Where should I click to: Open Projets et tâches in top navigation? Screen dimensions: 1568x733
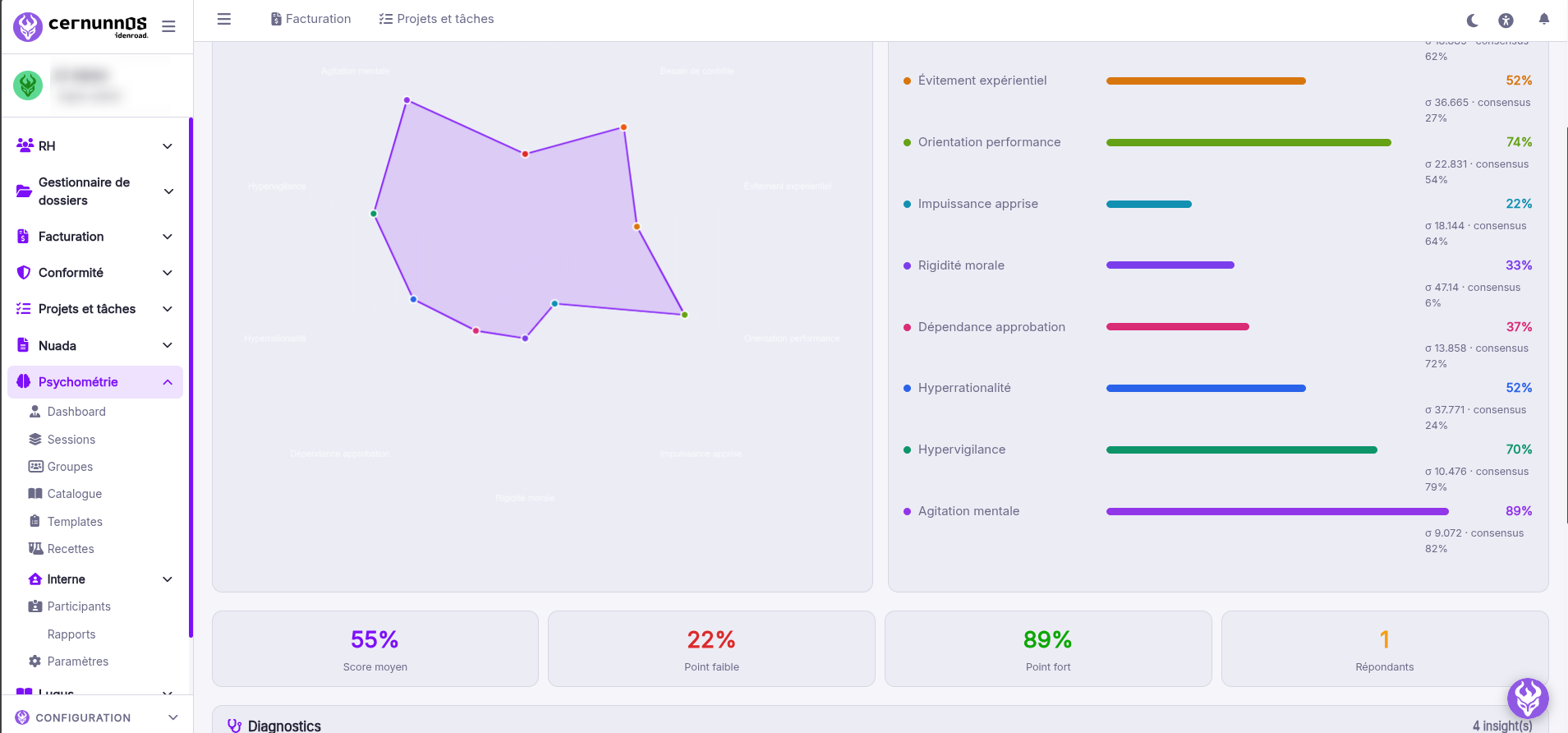[436, 19]
